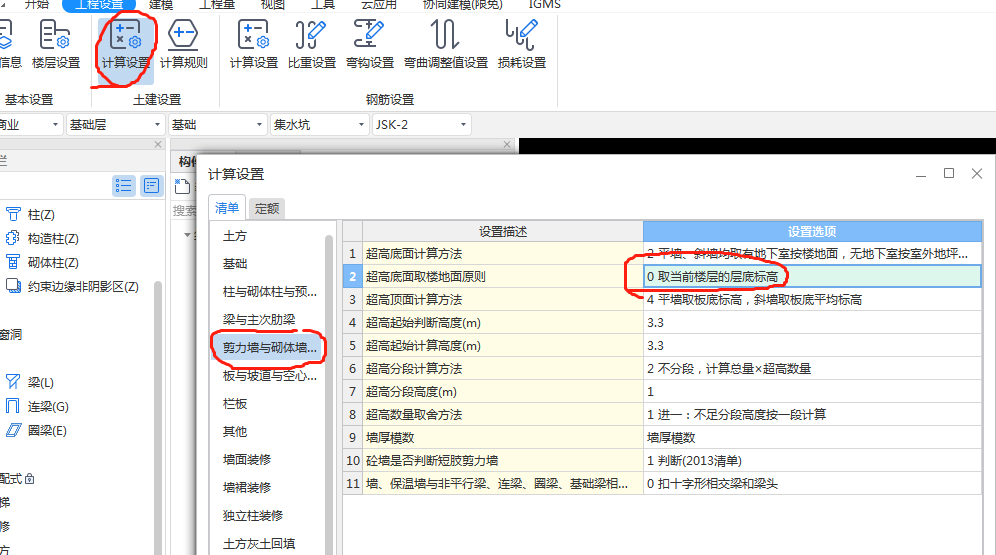The width and height of the screenshot is (996, 555).
Task: Open the JSK-2 component name dropdown
Action: coord(421,124)
